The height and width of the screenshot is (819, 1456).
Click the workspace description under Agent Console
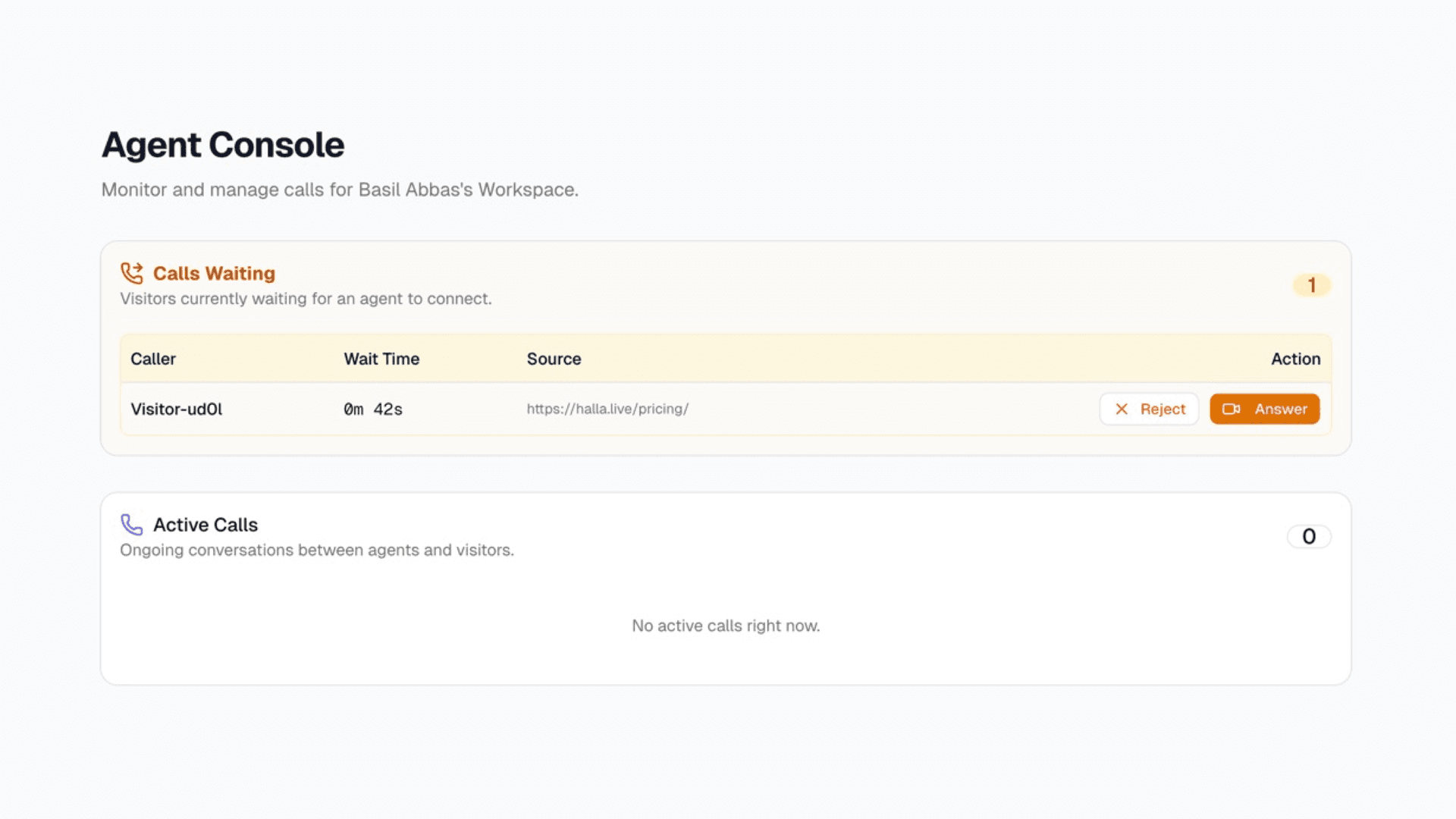coord(340,190)
